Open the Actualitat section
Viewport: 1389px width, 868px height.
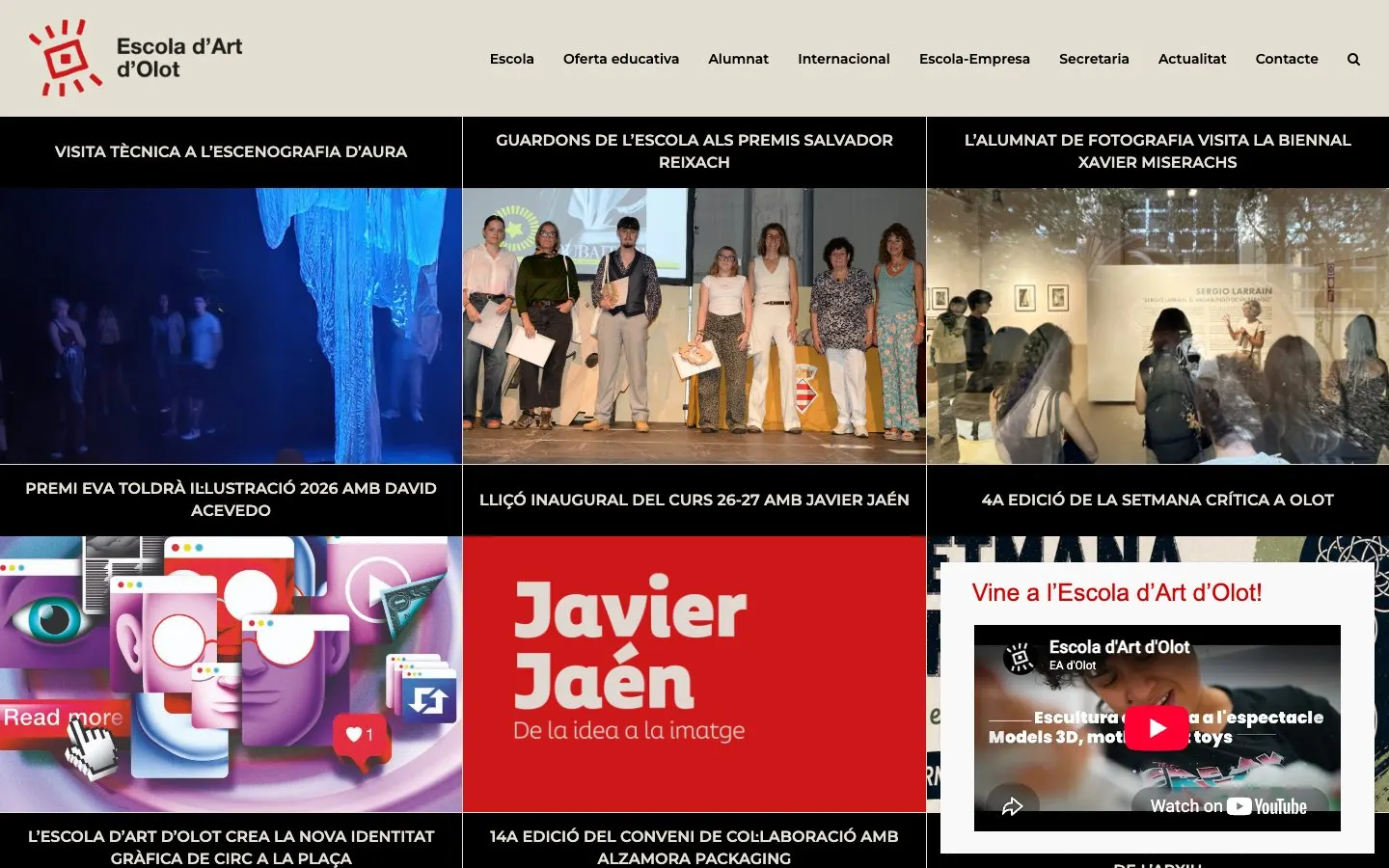(1192, 59)
